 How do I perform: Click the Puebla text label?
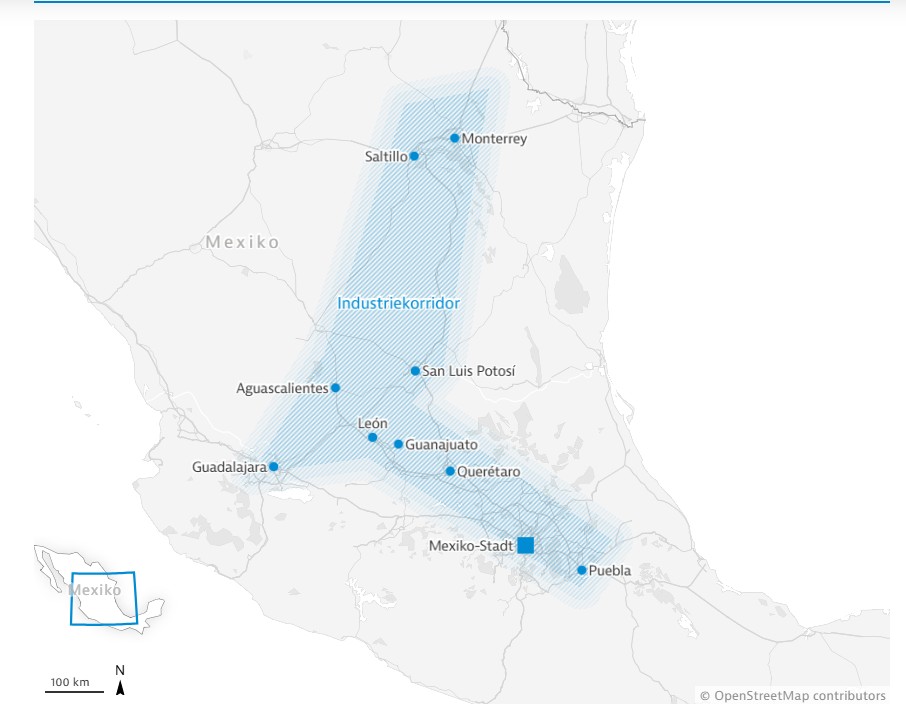click(611, 571)
